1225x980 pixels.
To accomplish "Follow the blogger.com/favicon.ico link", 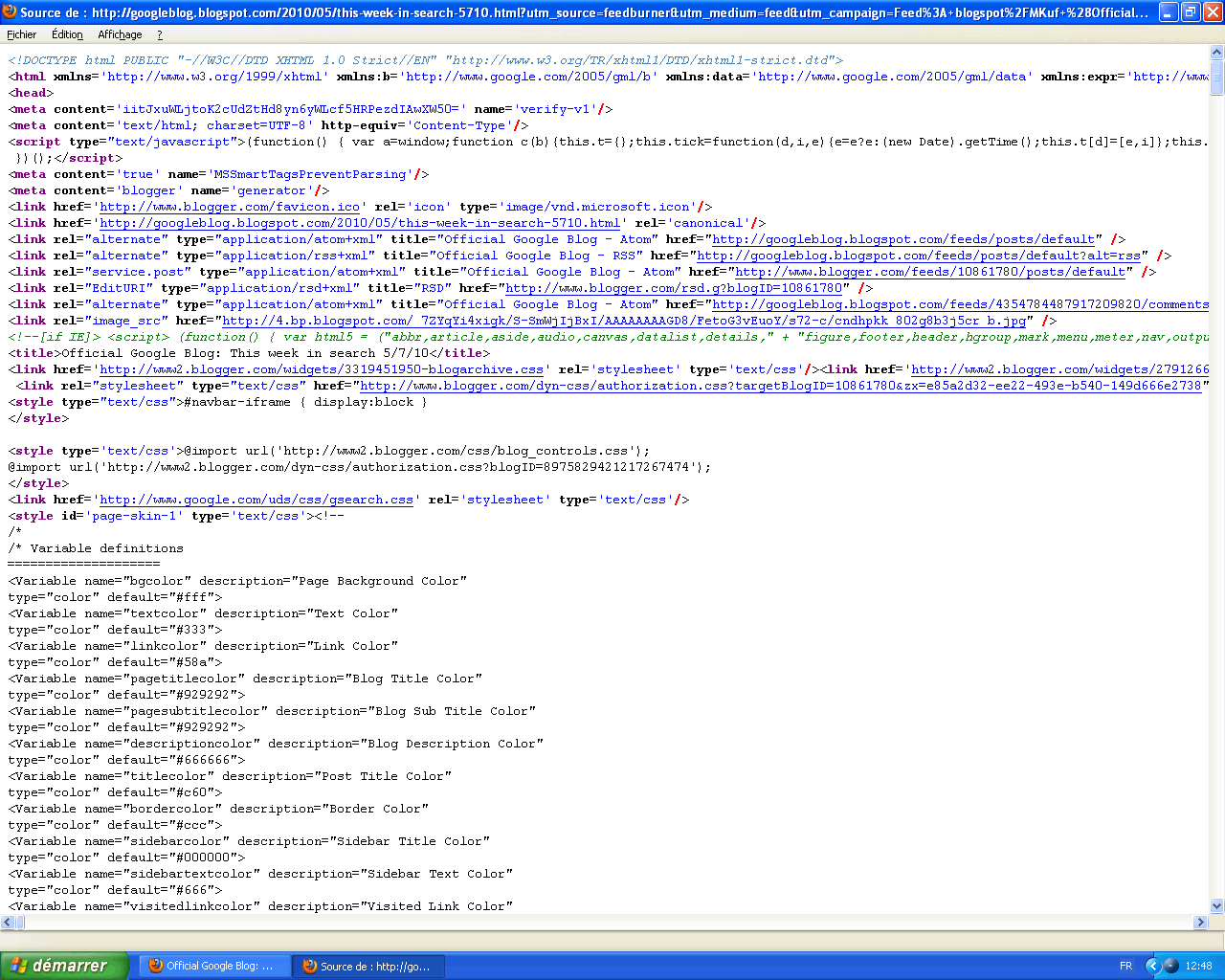I will (x=230, y=207).
